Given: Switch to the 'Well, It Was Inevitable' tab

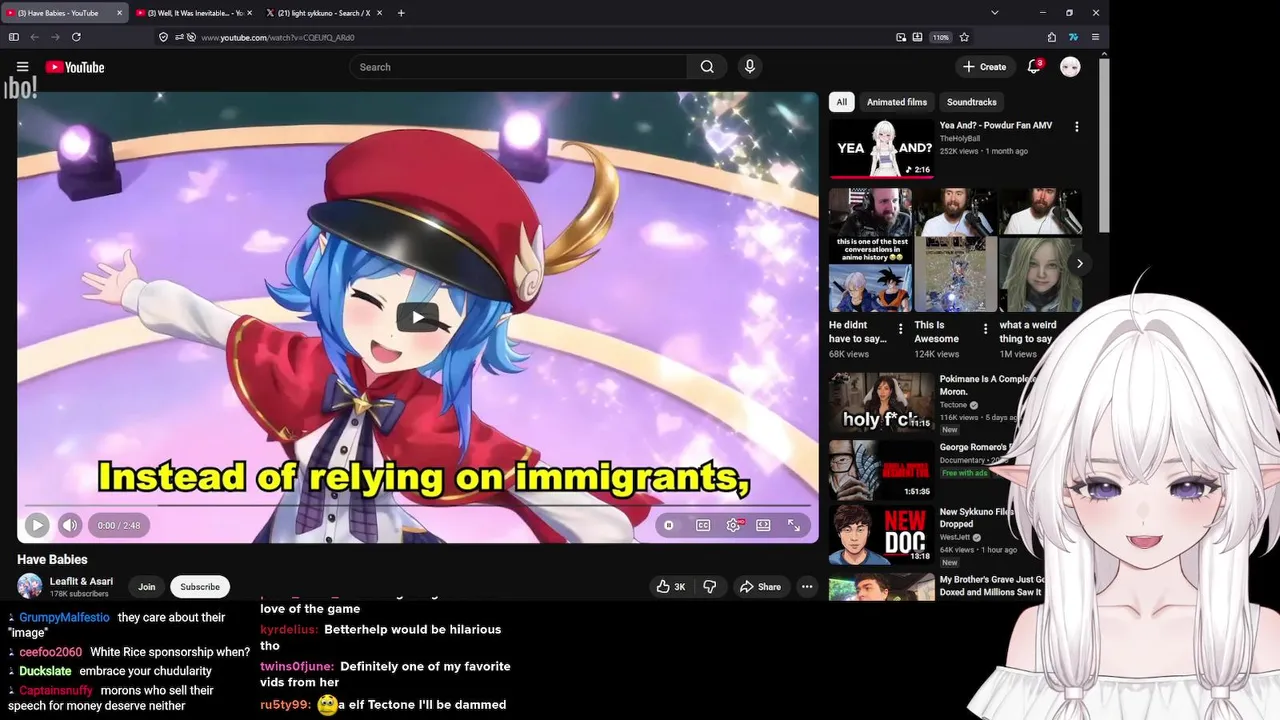Looking at the screenshot, I should [x=194, y=13].
